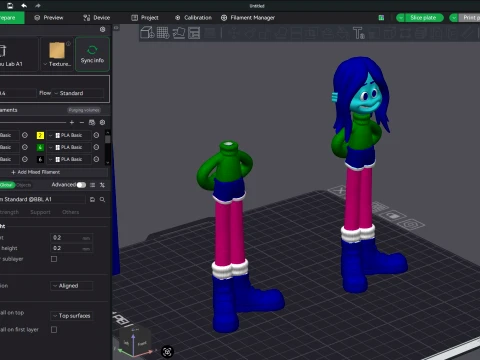Expand the Slice plate options arrow

click(400, 18)
